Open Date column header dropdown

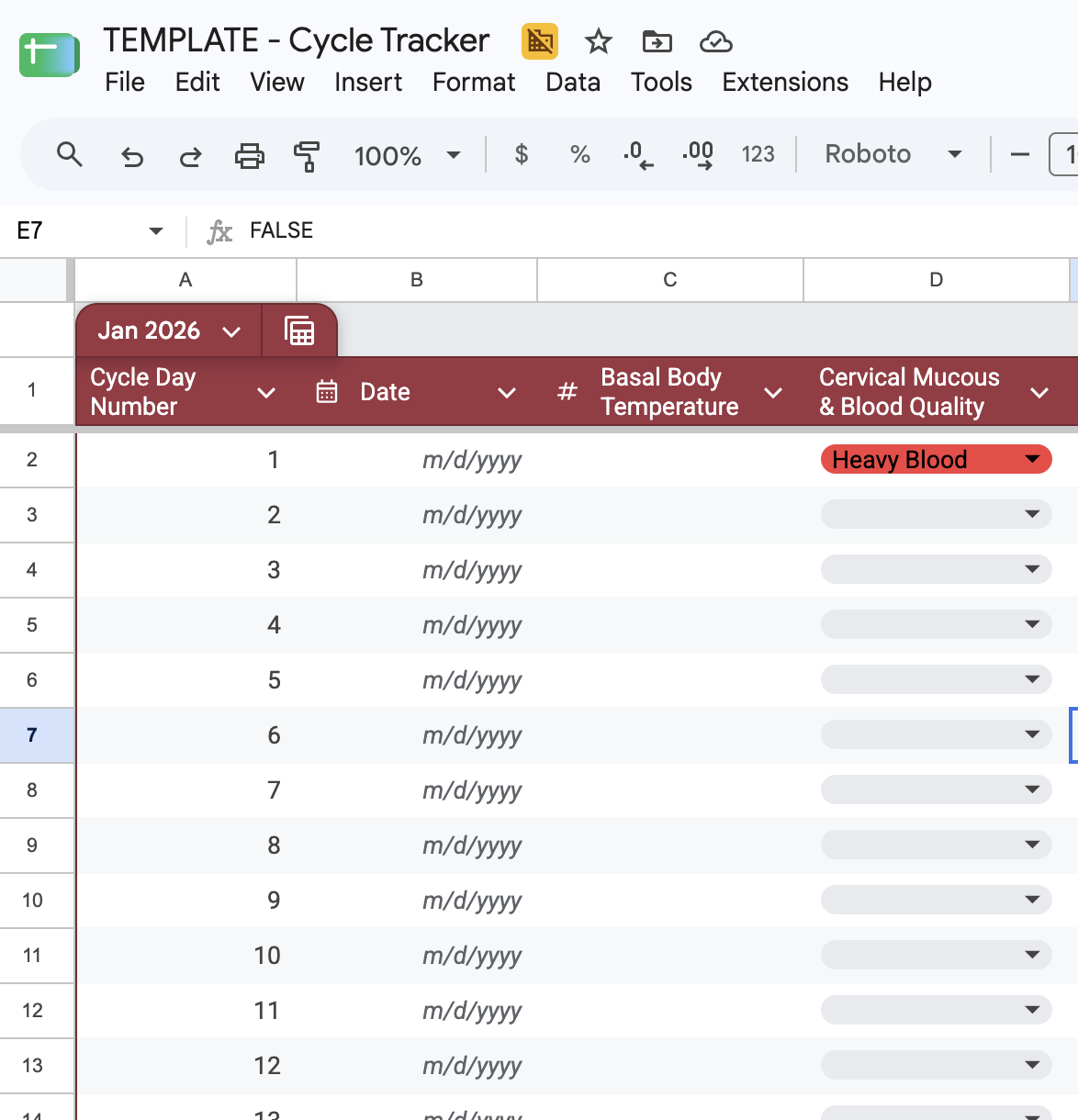click(x=507, y=393)
